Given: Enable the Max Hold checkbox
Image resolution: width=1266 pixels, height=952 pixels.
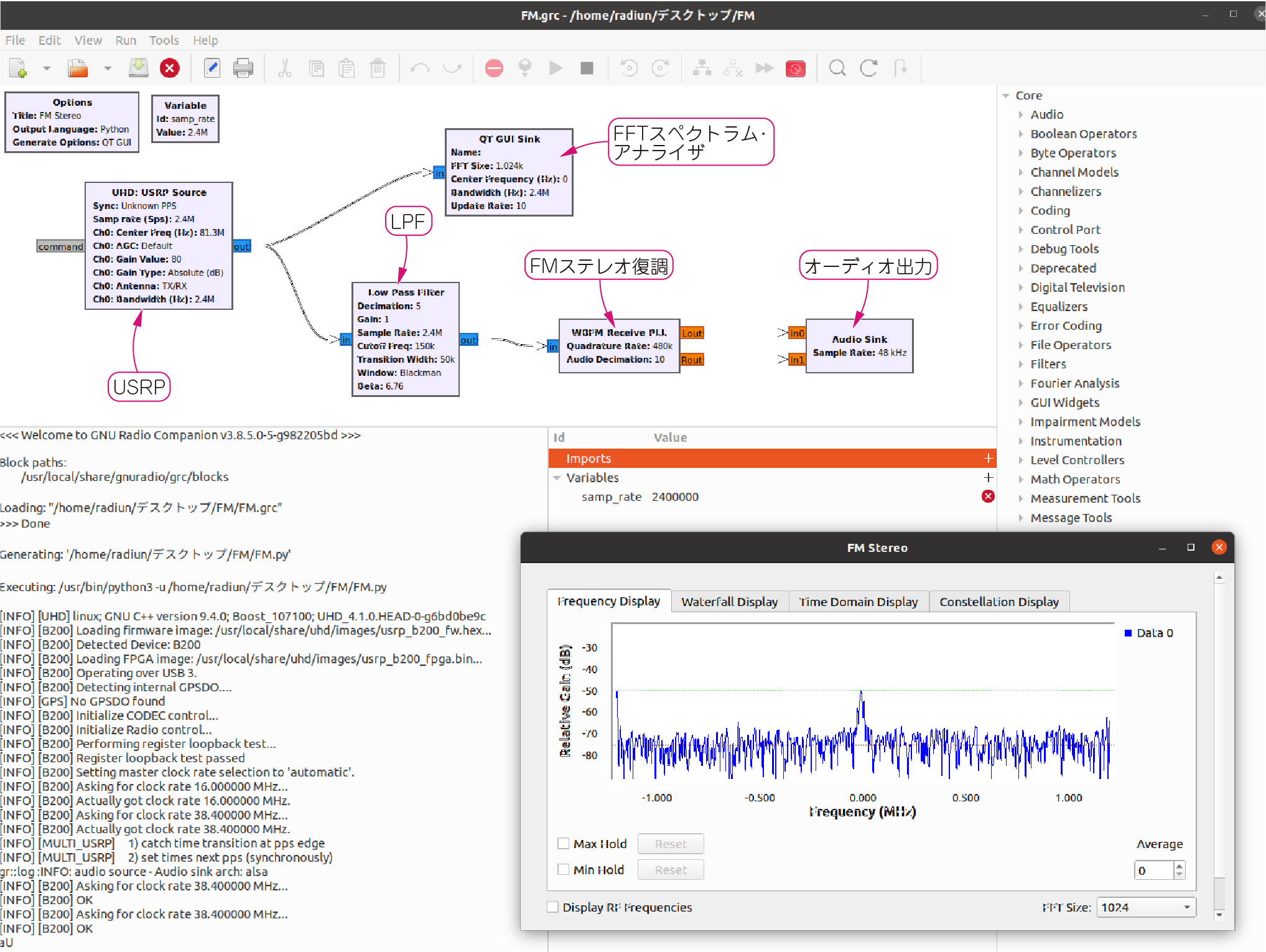Looking at the screenshot, I should tap(564, 844).
